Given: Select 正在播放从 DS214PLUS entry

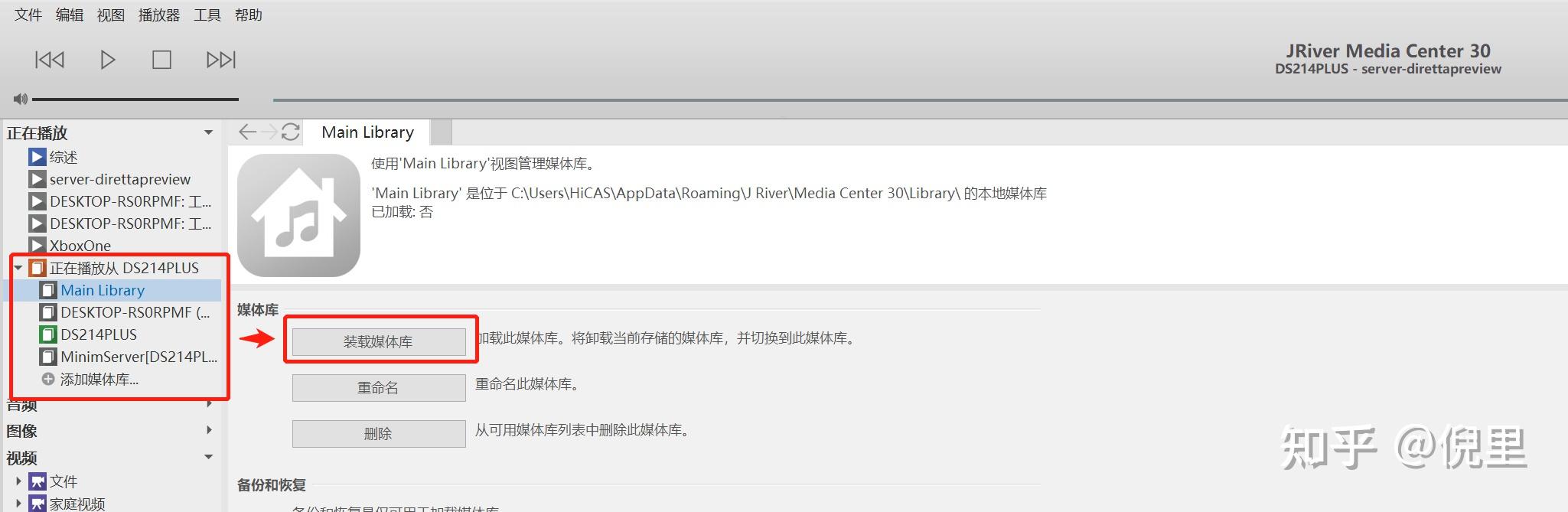Looking at the screenshot, I should (x=124, y=268).
